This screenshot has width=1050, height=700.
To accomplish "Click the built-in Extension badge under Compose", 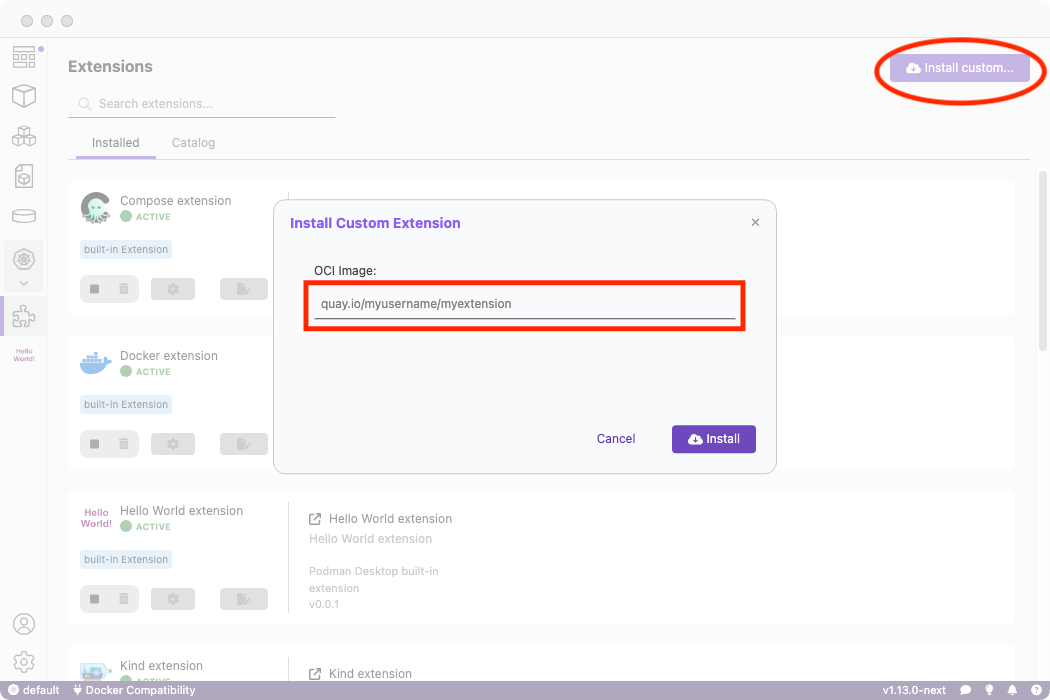I will coord(126,249).
